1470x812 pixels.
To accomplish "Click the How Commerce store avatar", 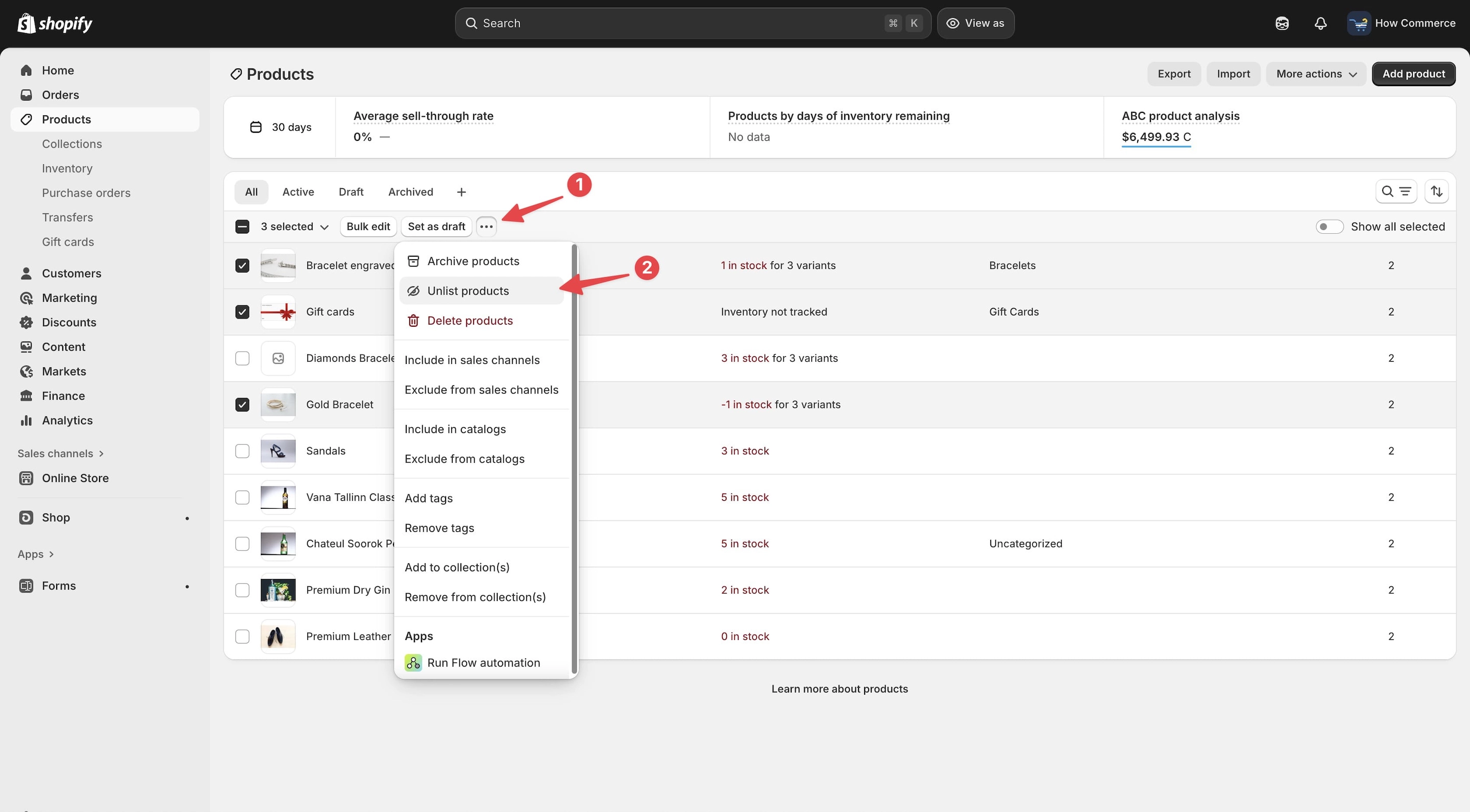I will [1359, 23].
